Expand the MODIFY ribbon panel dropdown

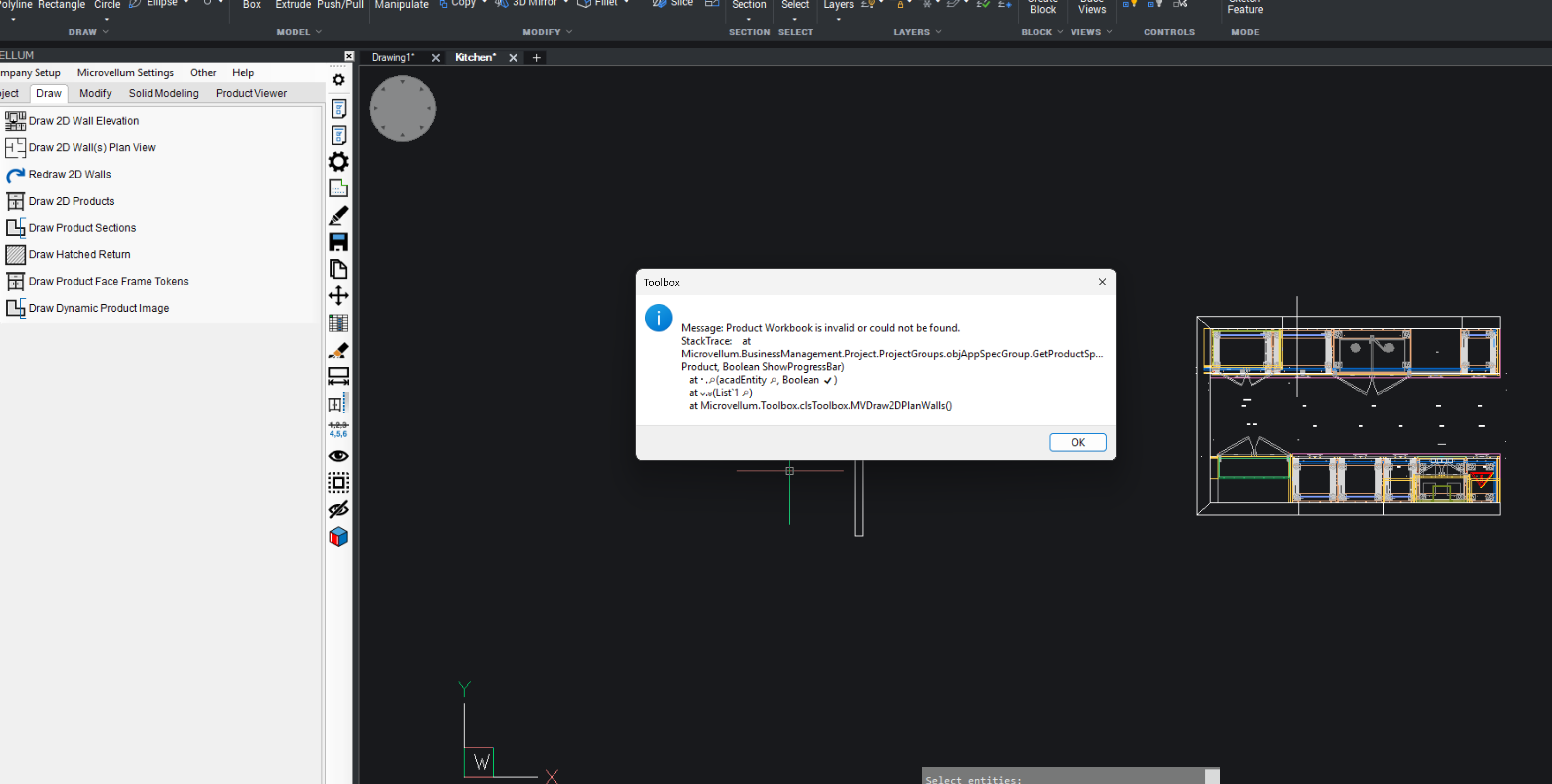[569, 32]
